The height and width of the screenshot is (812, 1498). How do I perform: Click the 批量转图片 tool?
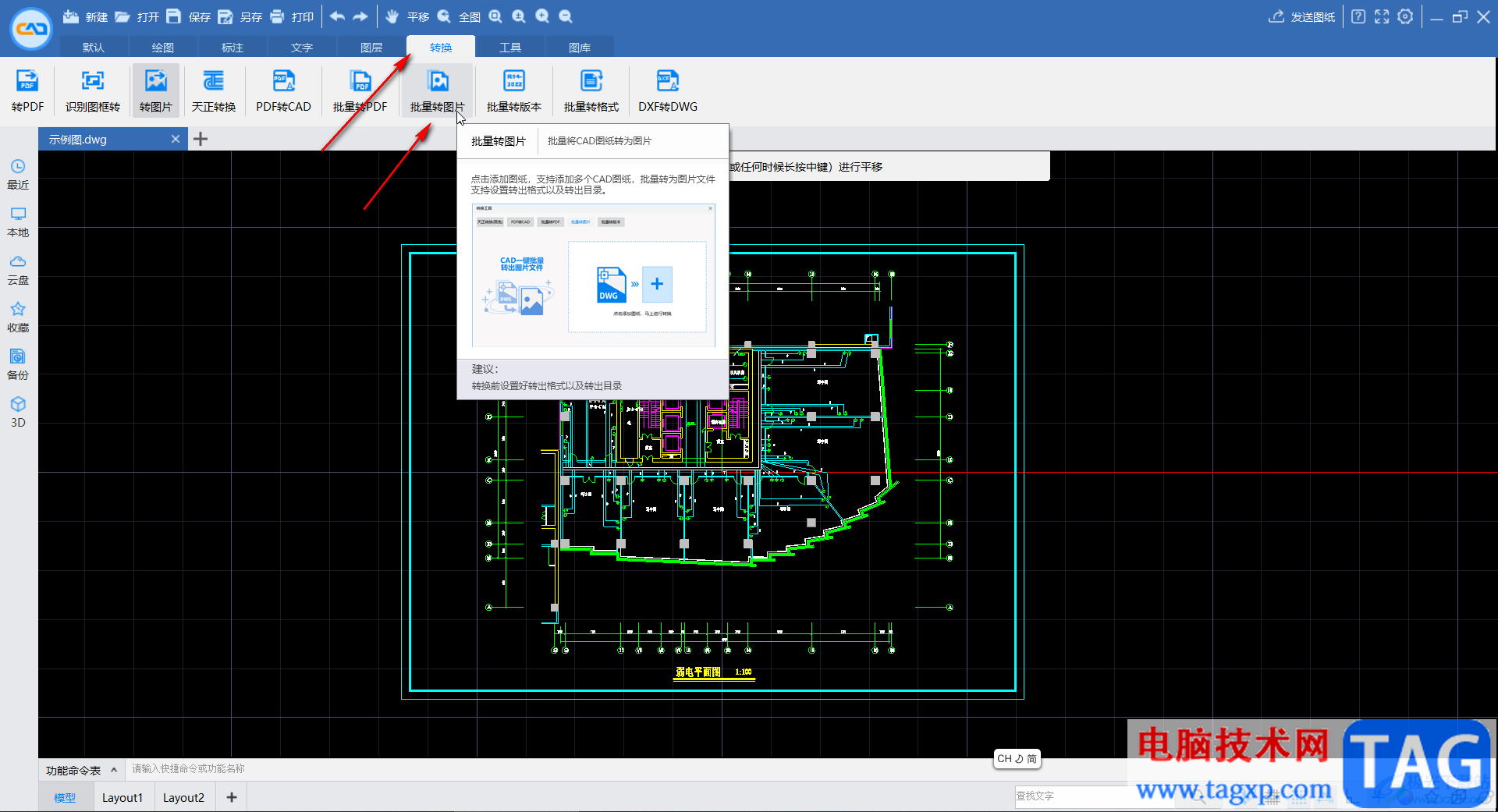tap(437, 90)
